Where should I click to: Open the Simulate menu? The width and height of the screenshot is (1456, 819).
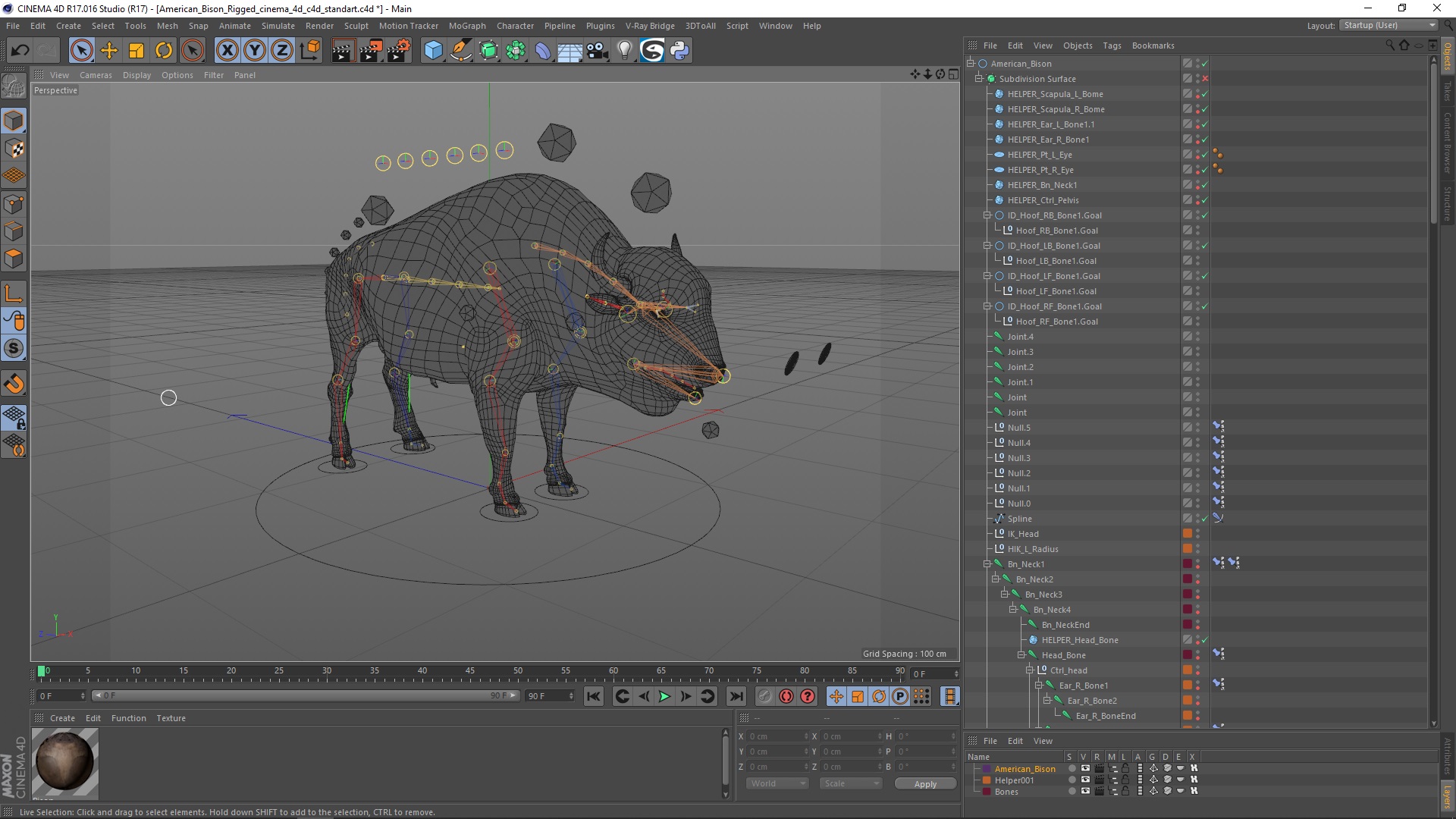point(278,26)
